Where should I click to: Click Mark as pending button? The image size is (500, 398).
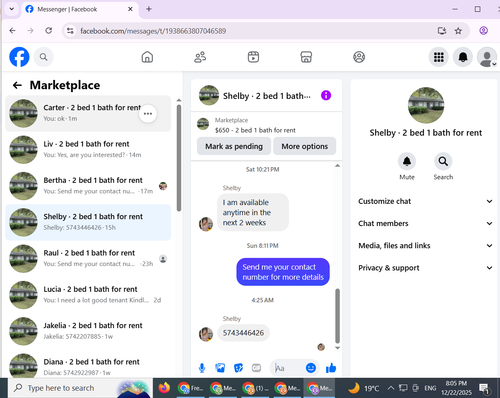point(234,146)
